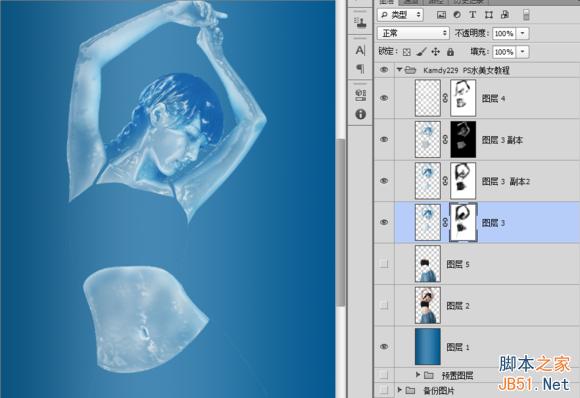
Task: Hide 图层 3 副本2
Action: [x=384, y=181]
